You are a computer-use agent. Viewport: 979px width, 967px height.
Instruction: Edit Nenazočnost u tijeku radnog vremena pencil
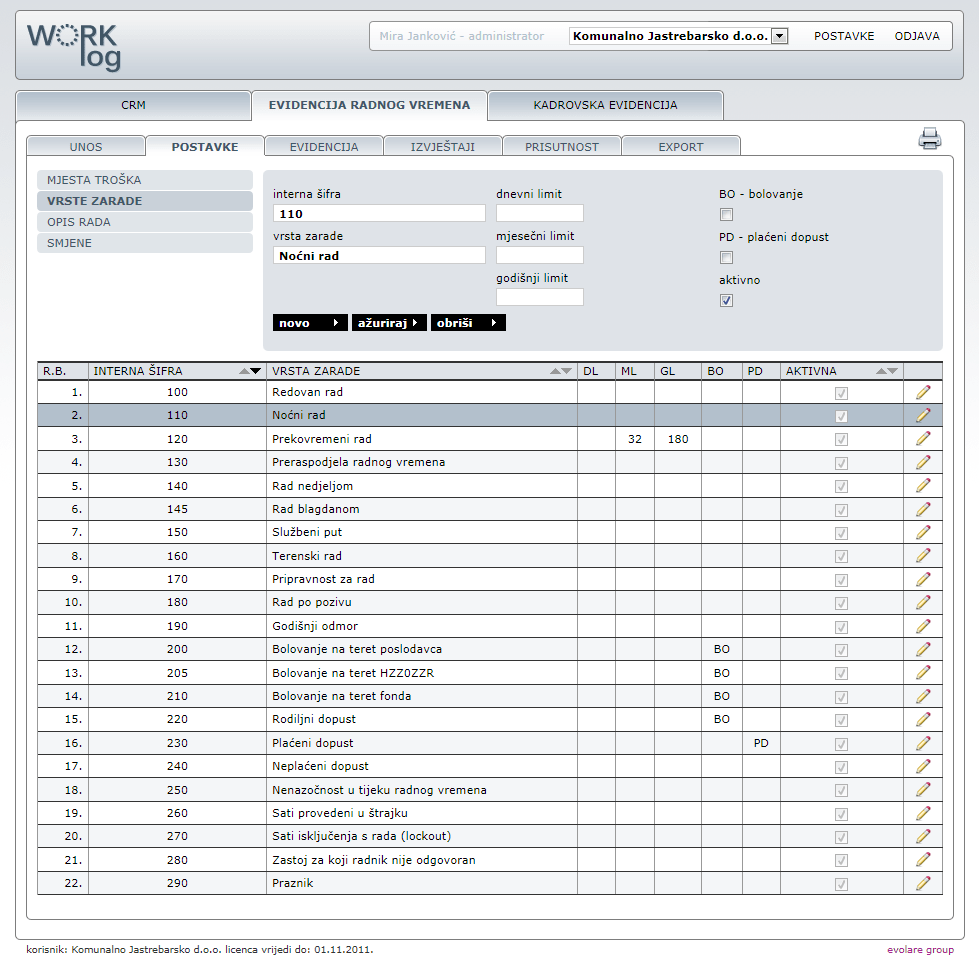coord(923,790)
